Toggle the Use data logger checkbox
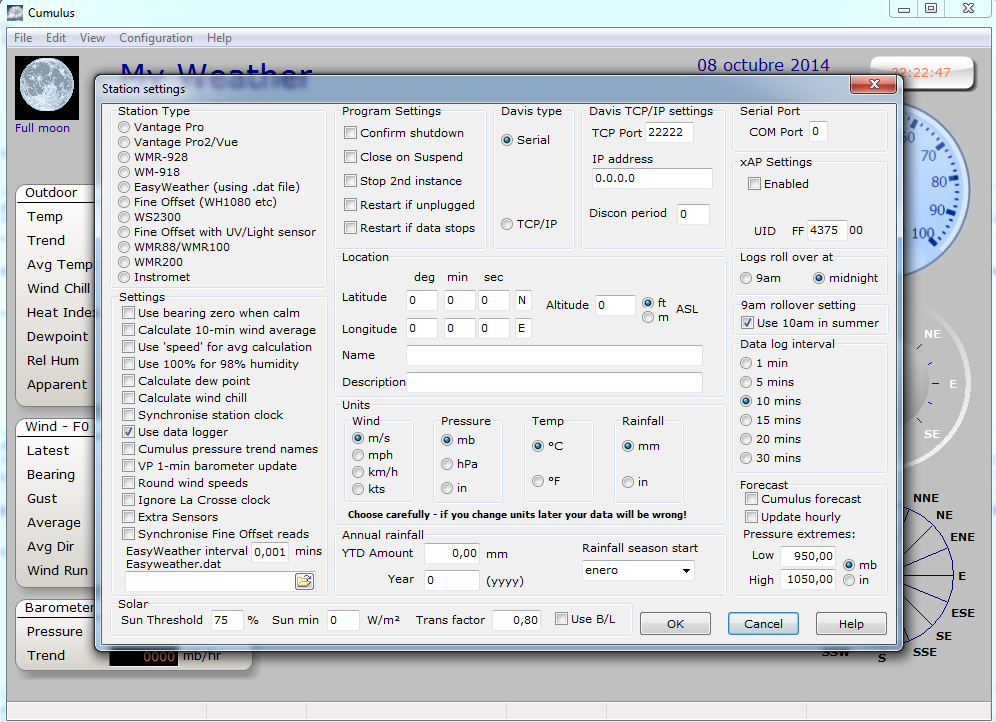The image size is (996, 722). [x=128, y=432]
